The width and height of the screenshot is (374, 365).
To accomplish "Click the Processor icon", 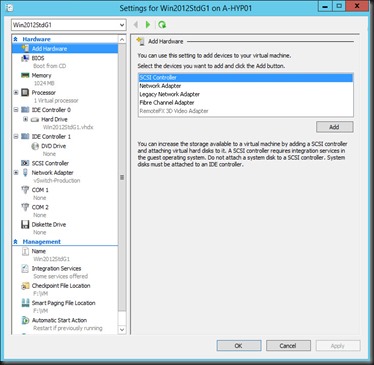I will 25,92.
